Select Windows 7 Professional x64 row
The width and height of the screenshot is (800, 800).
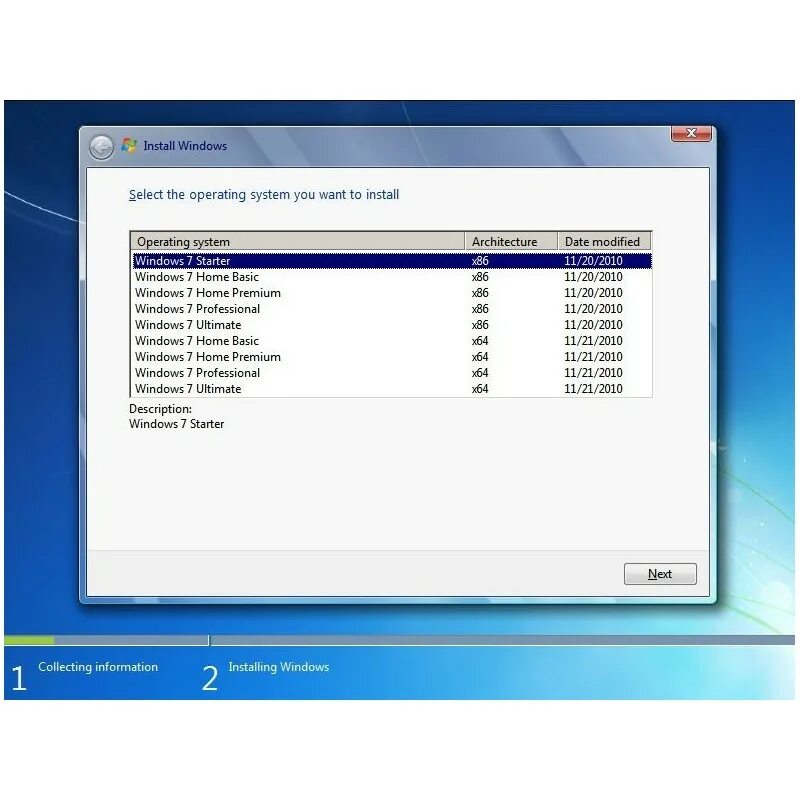tap(392, 373)
